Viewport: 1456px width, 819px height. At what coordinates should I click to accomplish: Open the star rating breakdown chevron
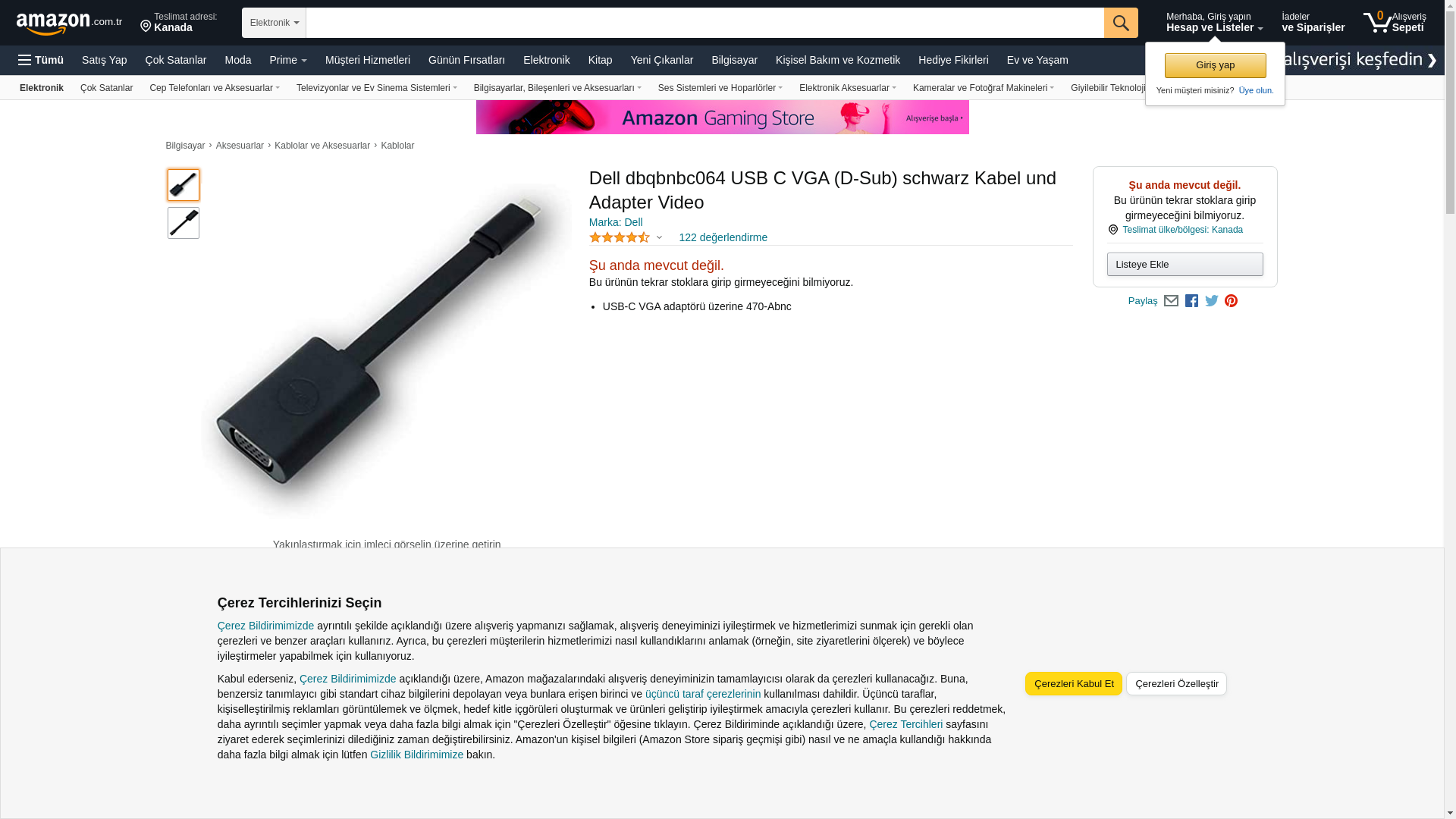point(659,238)
